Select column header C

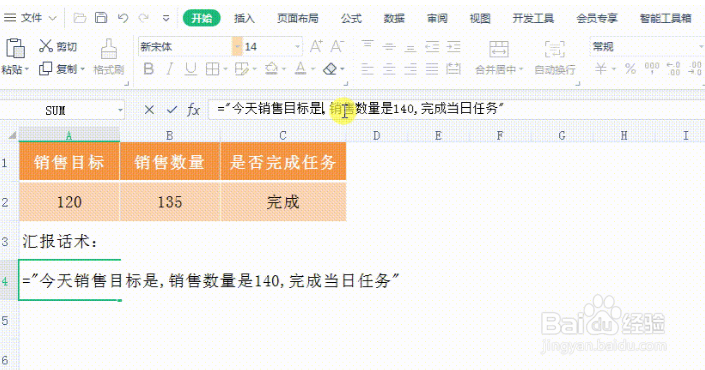coord(283,135)
